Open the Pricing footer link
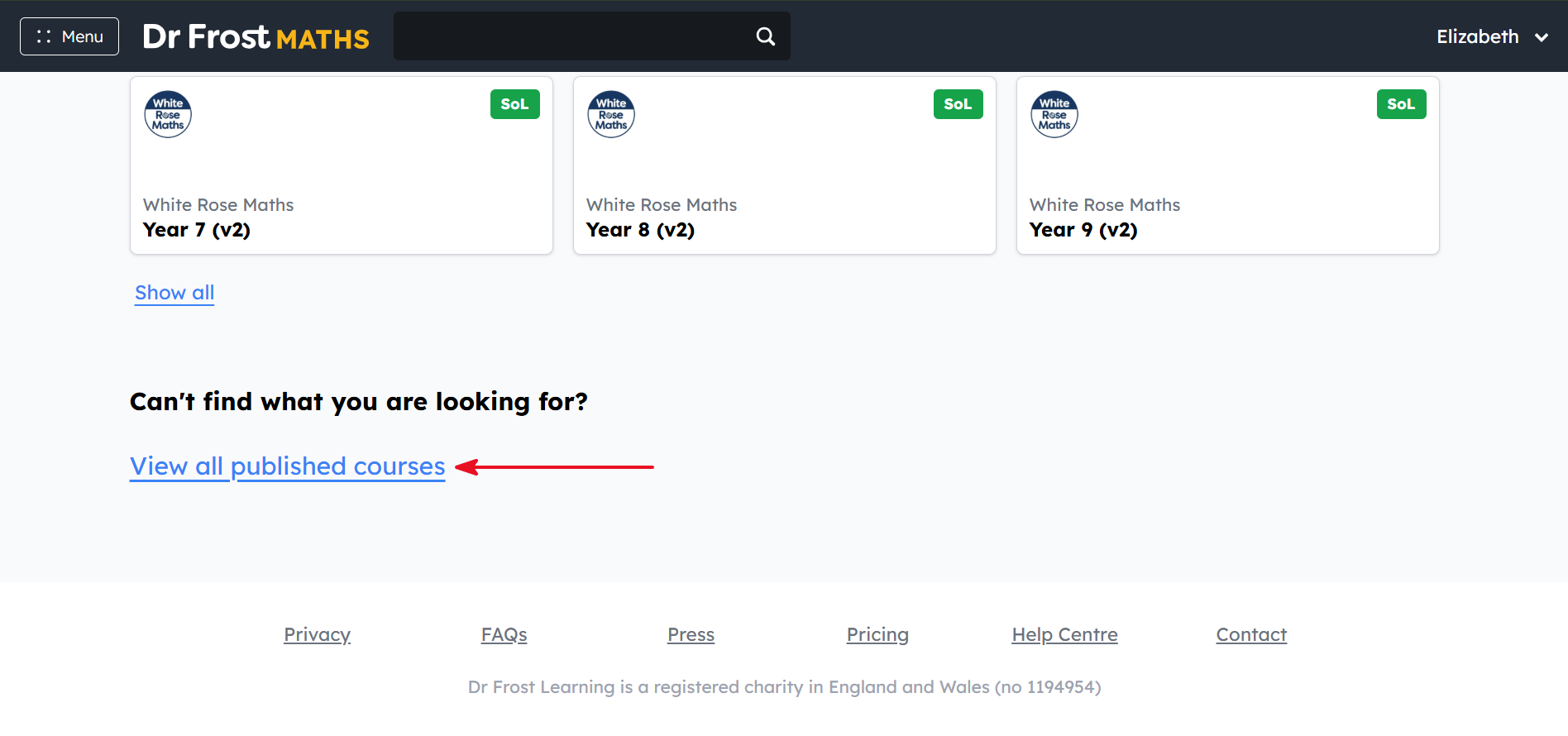Image resolution: width=1568 pixels, height=736 pixels. tap(877, 634)
